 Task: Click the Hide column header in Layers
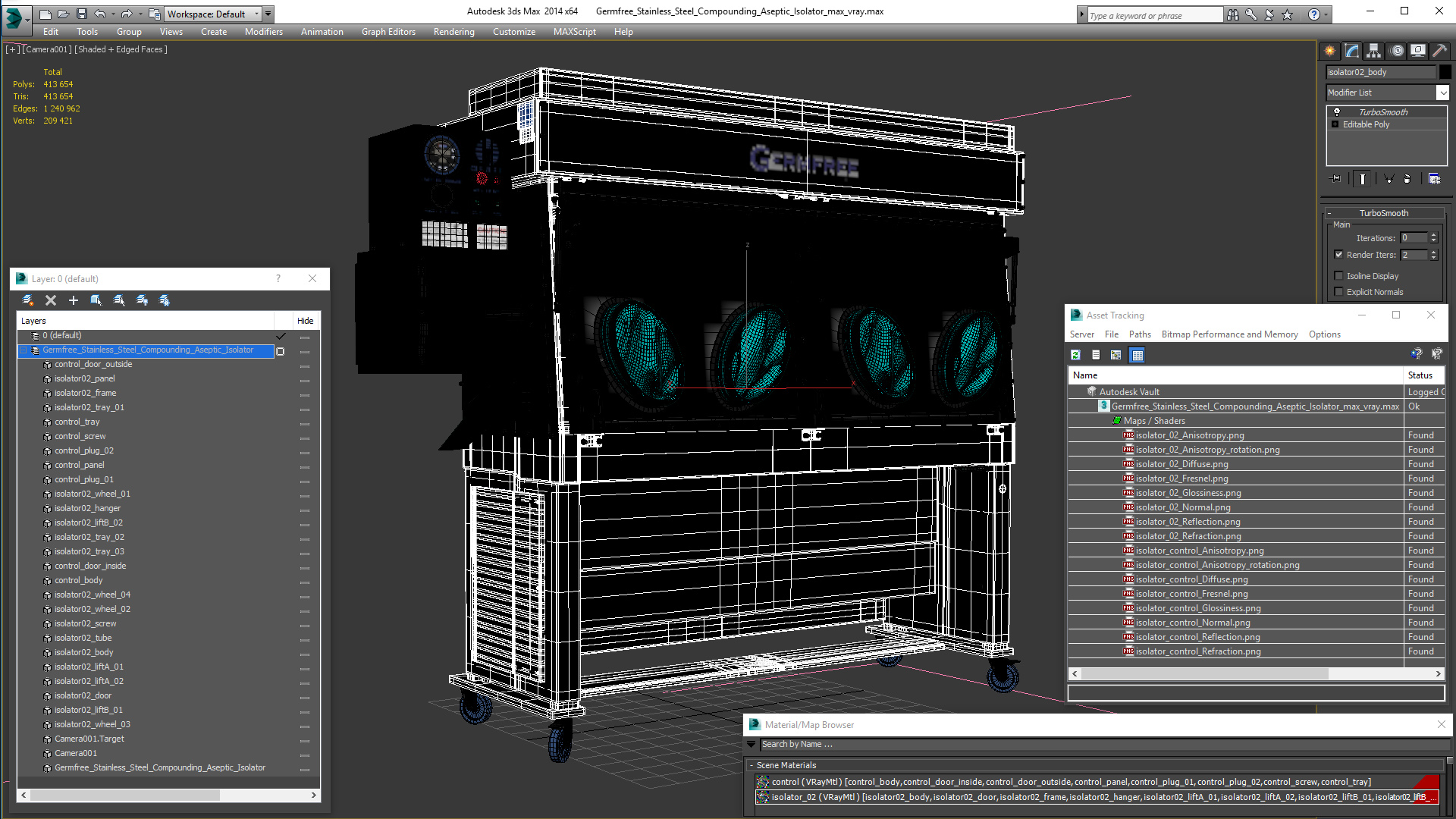305,321
